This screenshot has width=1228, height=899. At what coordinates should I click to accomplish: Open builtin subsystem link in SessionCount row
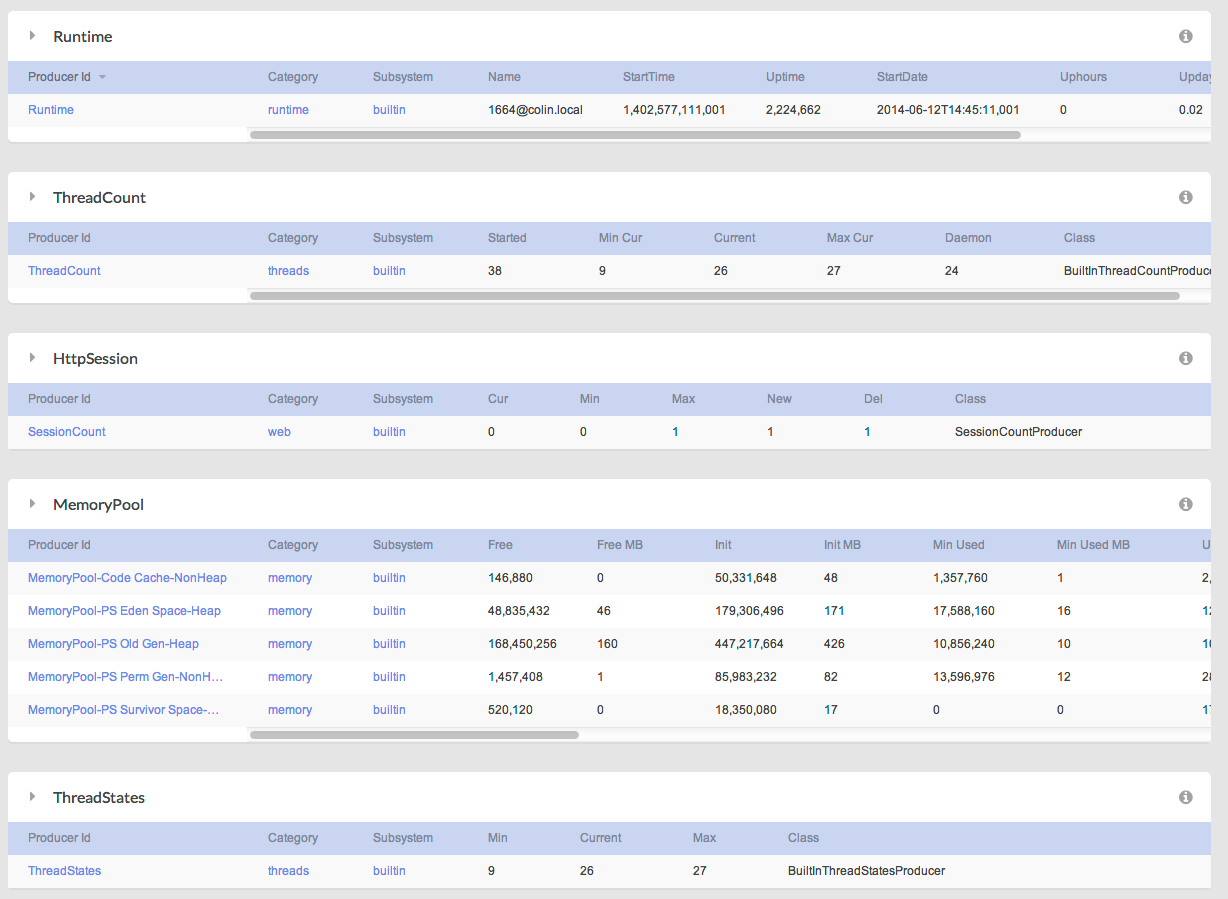(389, 432)
